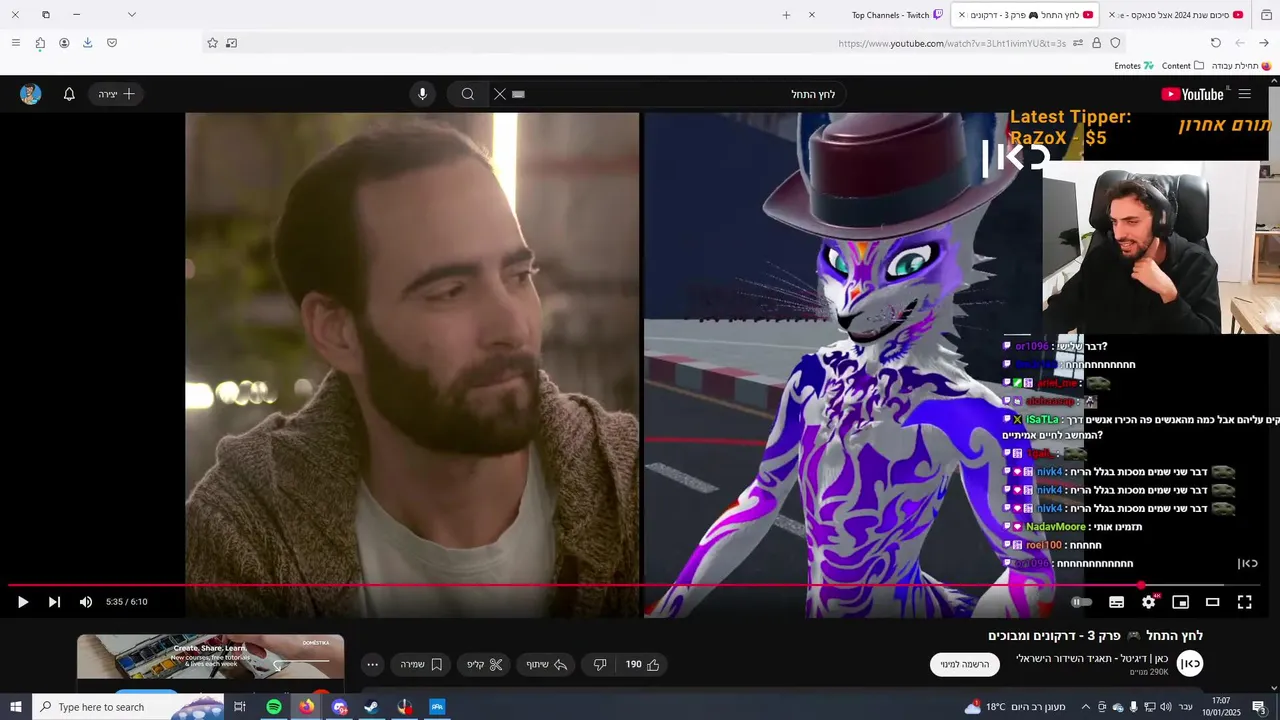This screenshot has width=1280, height=720.
Task: Mute the video volume
Action: coord(86,602)
